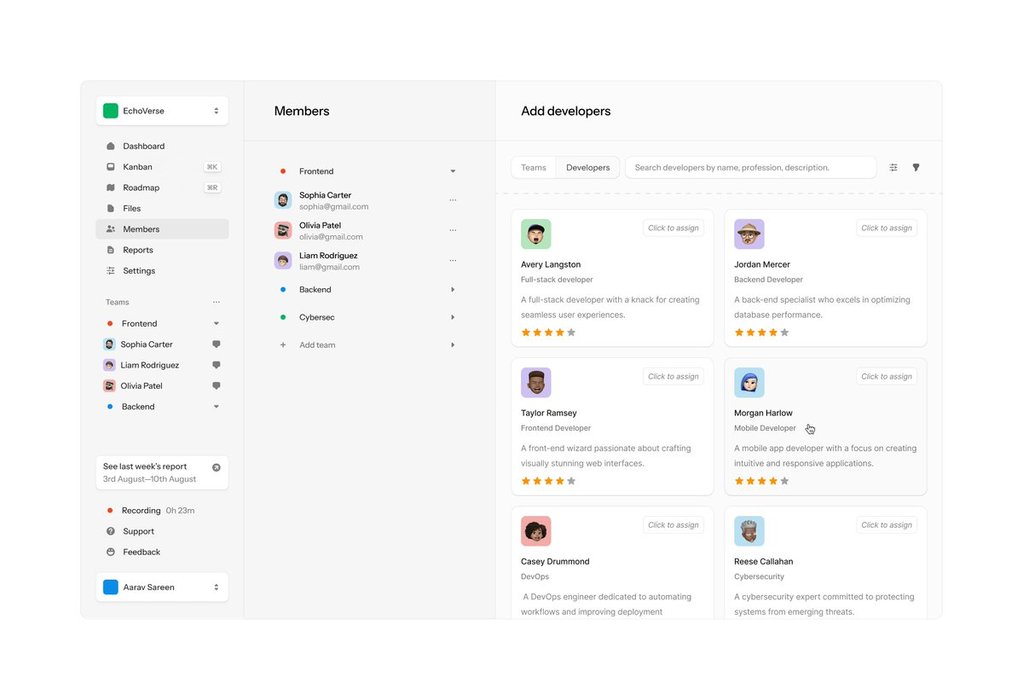Collapse the Frontend group in Members panel

click(x=453, y=172)
